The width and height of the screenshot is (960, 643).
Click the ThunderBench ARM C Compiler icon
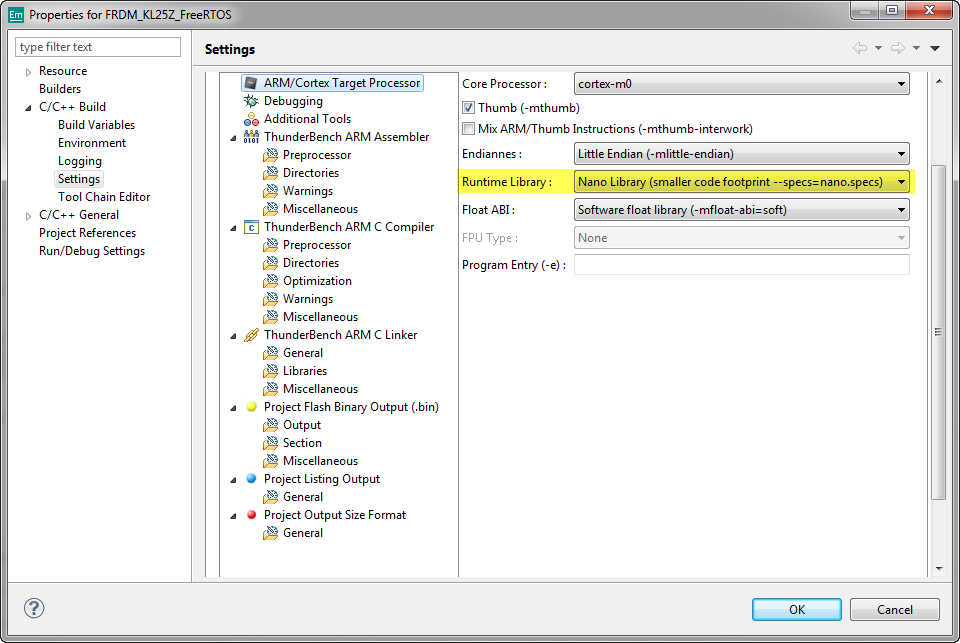[x=251, y=227]
